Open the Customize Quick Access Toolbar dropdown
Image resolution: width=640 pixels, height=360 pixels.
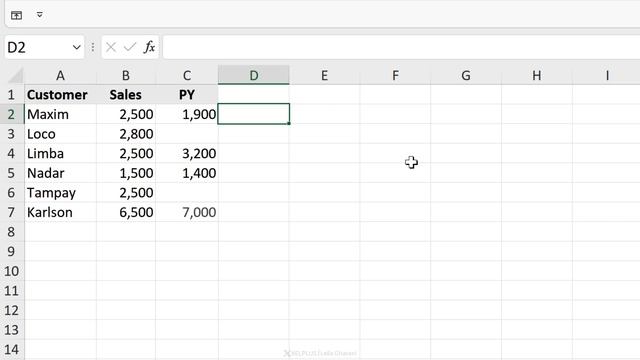point(40,15)
